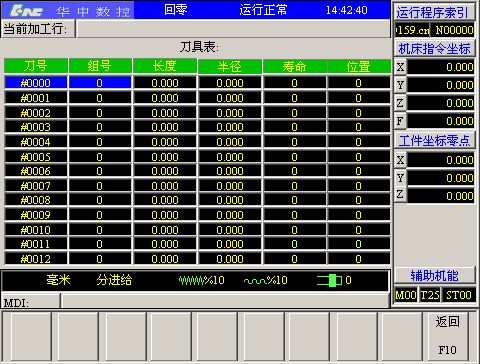Click the 工件坐标零点 button
Viewport: 480px width, 364px height.
coord(434,141)
